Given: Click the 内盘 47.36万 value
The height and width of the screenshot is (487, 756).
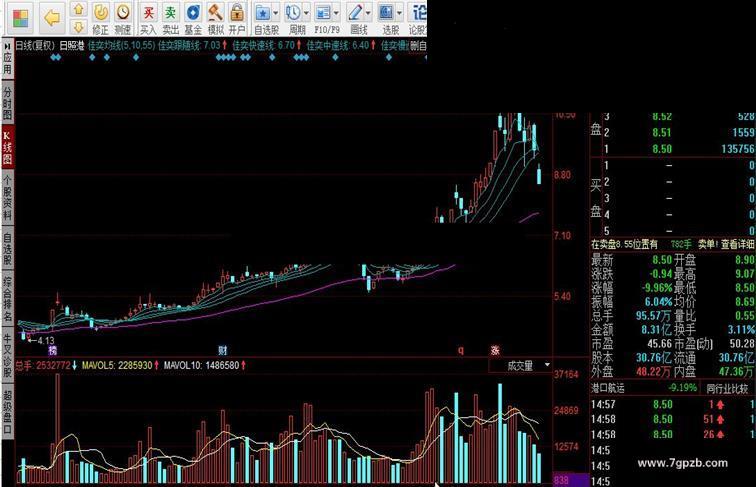Looking at the screenshot, I should click(736, 371).
